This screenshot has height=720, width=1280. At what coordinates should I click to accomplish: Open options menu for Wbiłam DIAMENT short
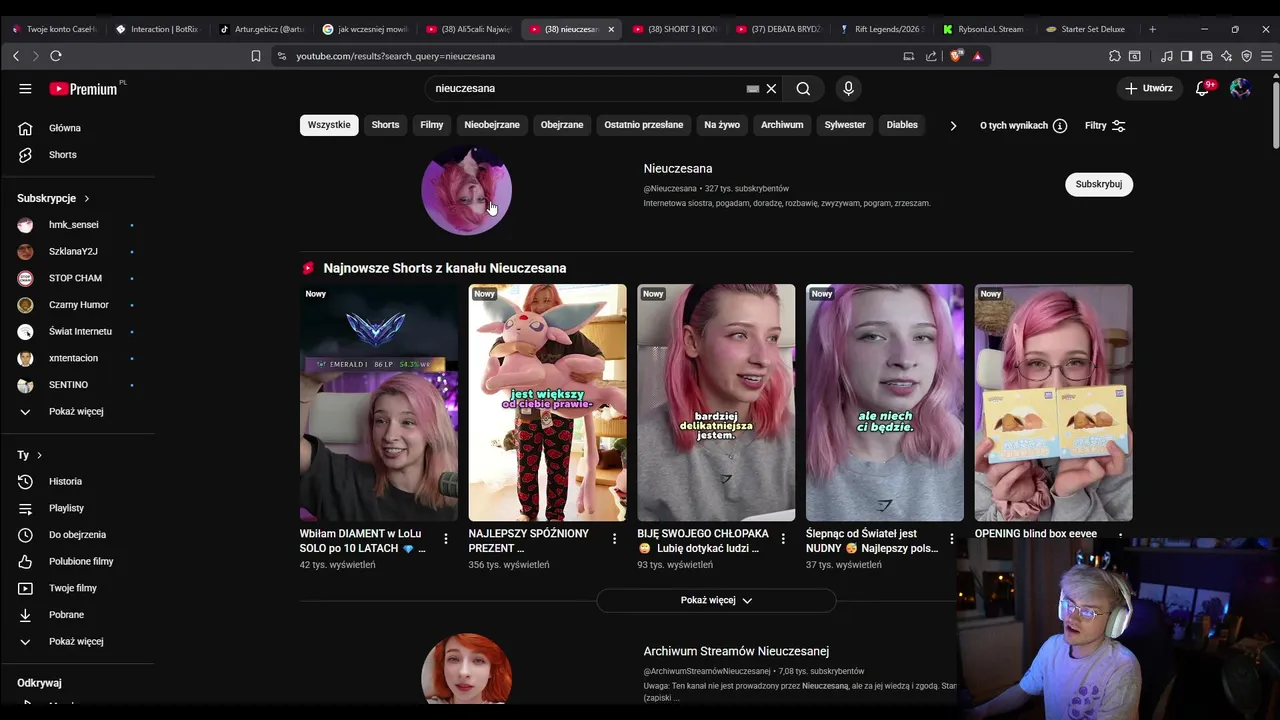(446, 539)
